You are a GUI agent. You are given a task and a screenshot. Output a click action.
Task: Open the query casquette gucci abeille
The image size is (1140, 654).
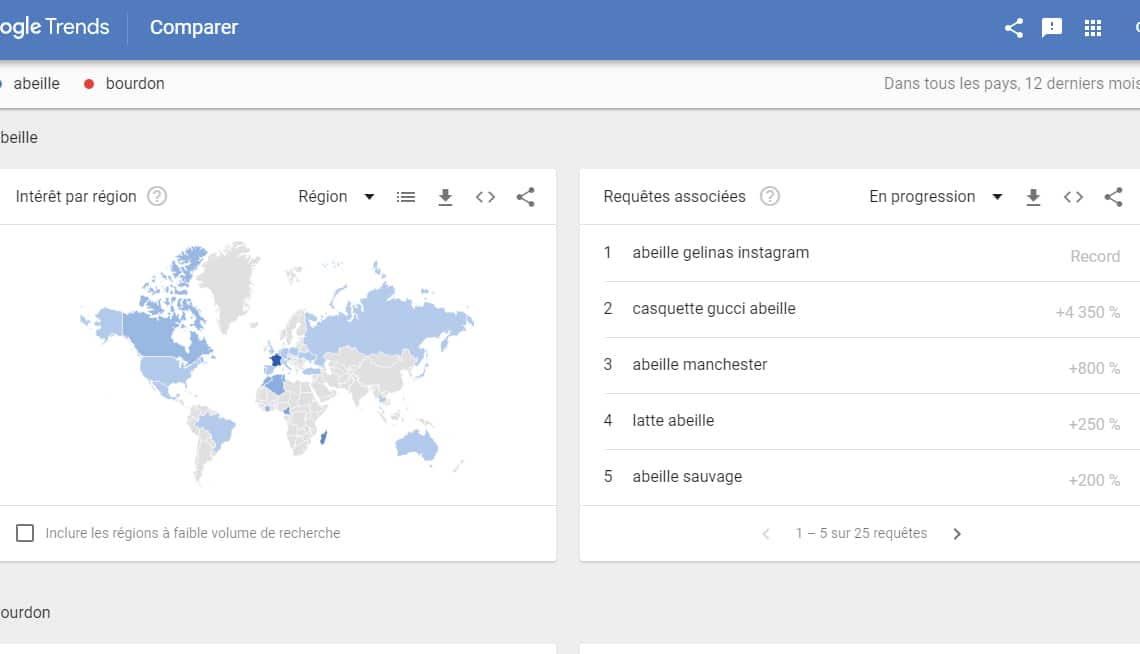click(x=714, y=309)
